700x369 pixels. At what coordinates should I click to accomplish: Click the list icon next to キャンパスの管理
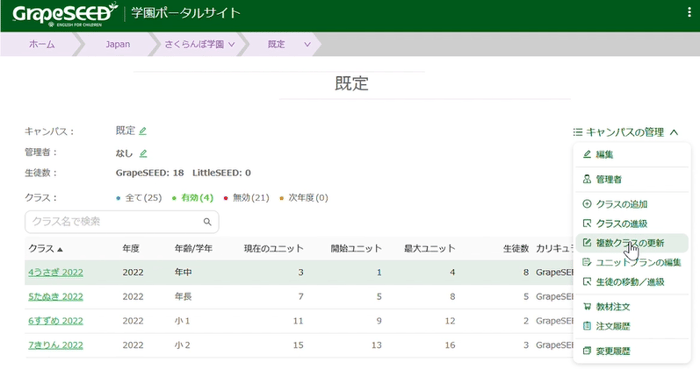578,132
